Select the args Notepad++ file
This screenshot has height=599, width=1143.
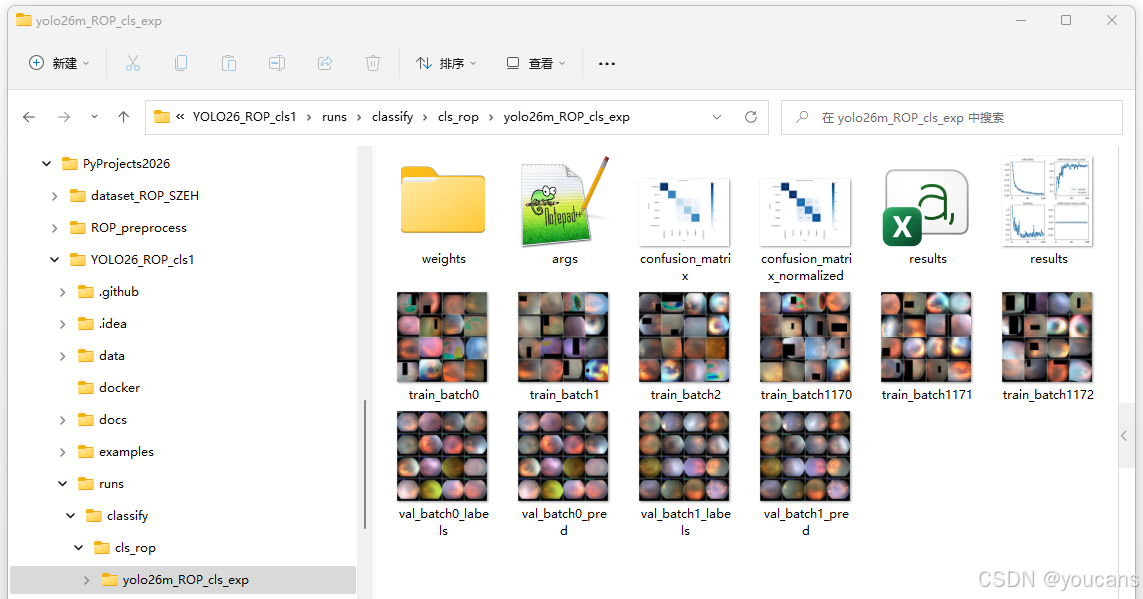565,202
